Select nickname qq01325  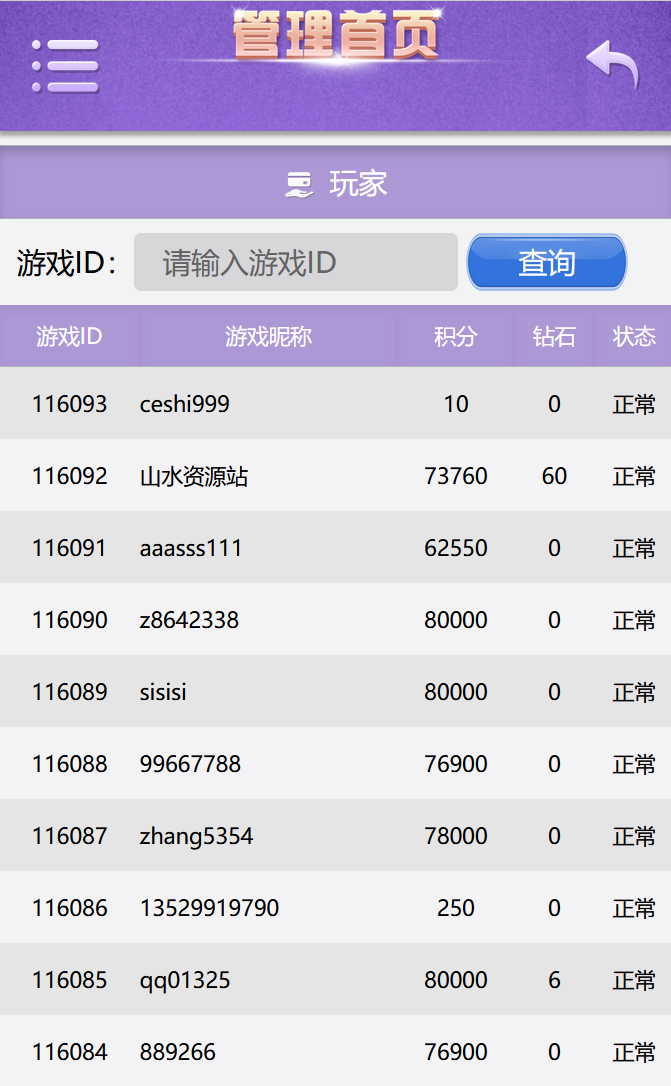coord(185,981)
